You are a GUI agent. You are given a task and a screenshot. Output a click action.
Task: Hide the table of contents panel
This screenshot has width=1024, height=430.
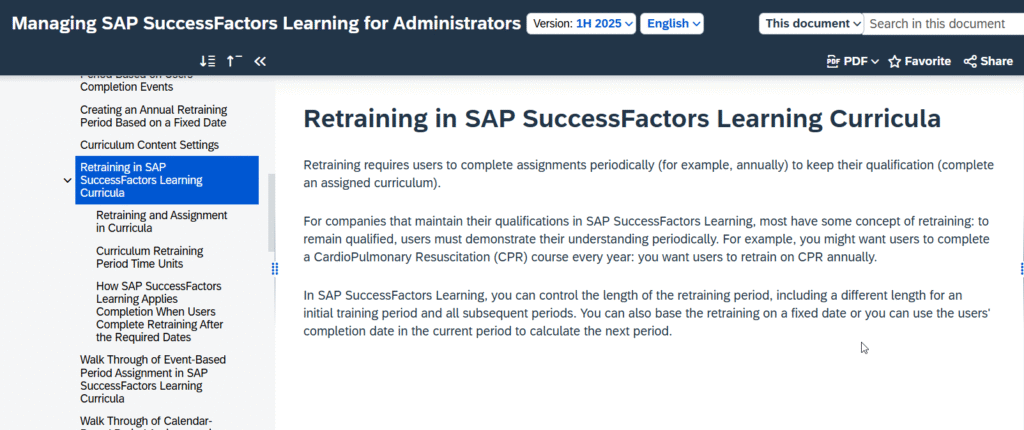coord(260,61)
